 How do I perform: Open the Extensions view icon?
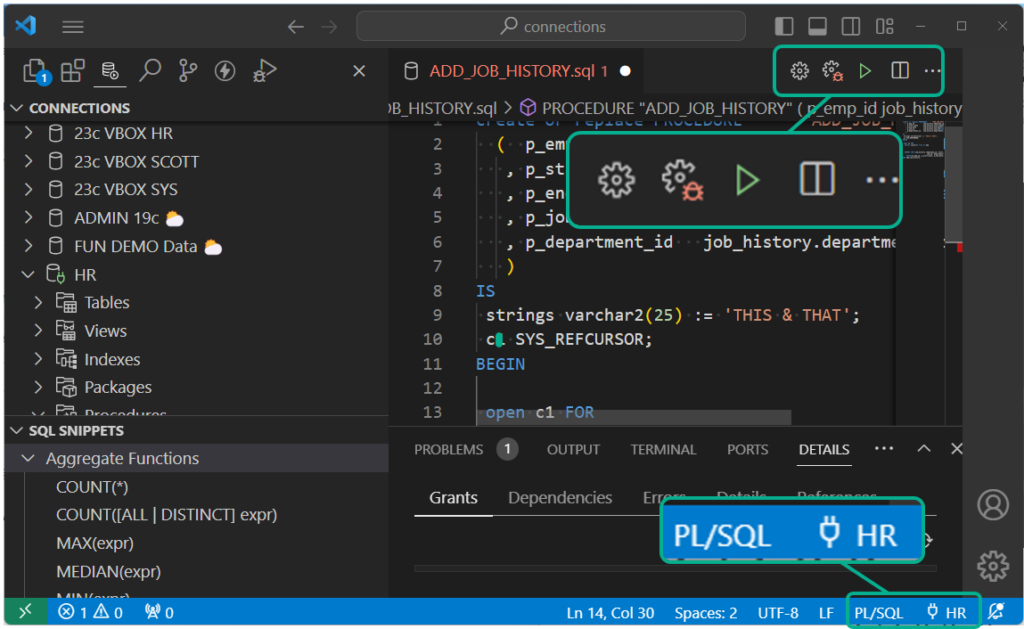click(72, 71)
